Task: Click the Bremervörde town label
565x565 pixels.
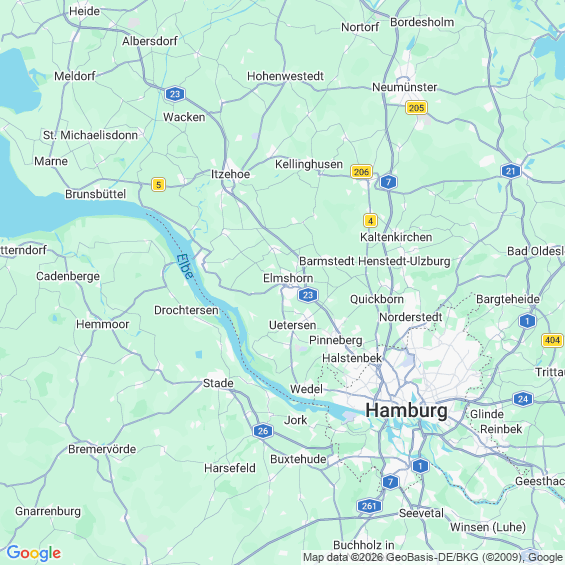Action: point(102,449)
